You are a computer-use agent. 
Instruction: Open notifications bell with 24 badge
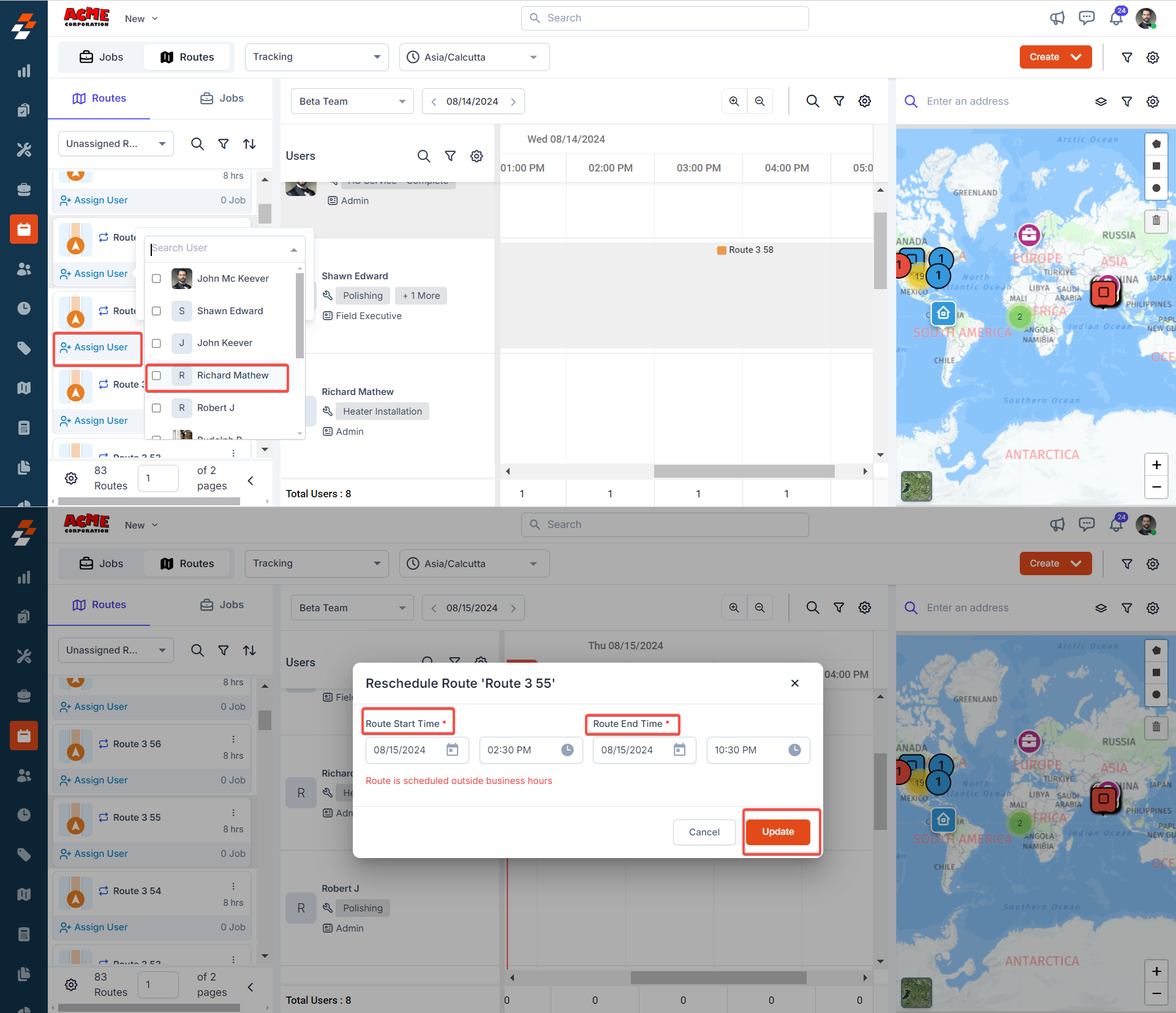1116,18
